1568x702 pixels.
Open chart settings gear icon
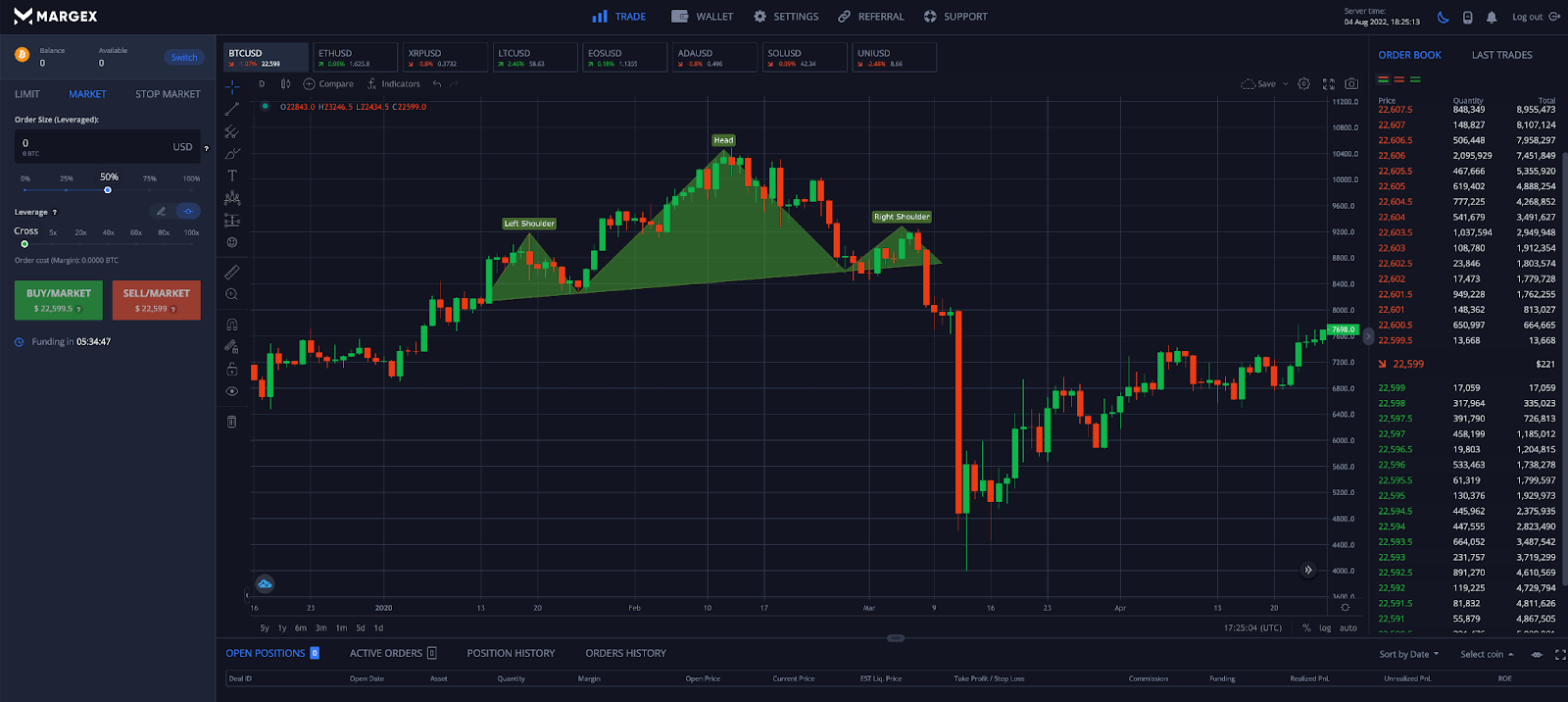(x=1303, y=84)
